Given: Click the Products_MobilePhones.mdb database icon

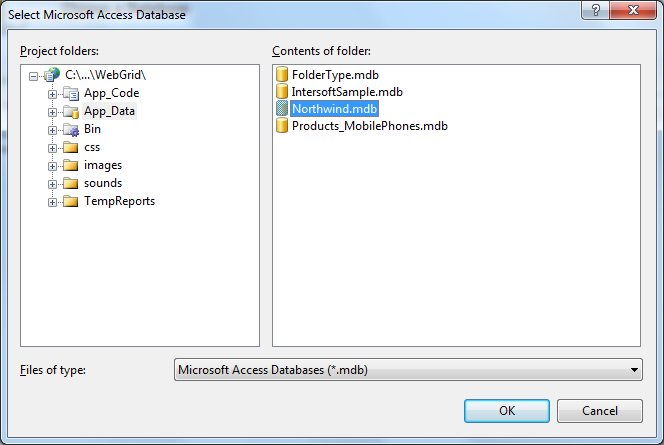Looking at the screenshot, I should click(x=282, y=126).
